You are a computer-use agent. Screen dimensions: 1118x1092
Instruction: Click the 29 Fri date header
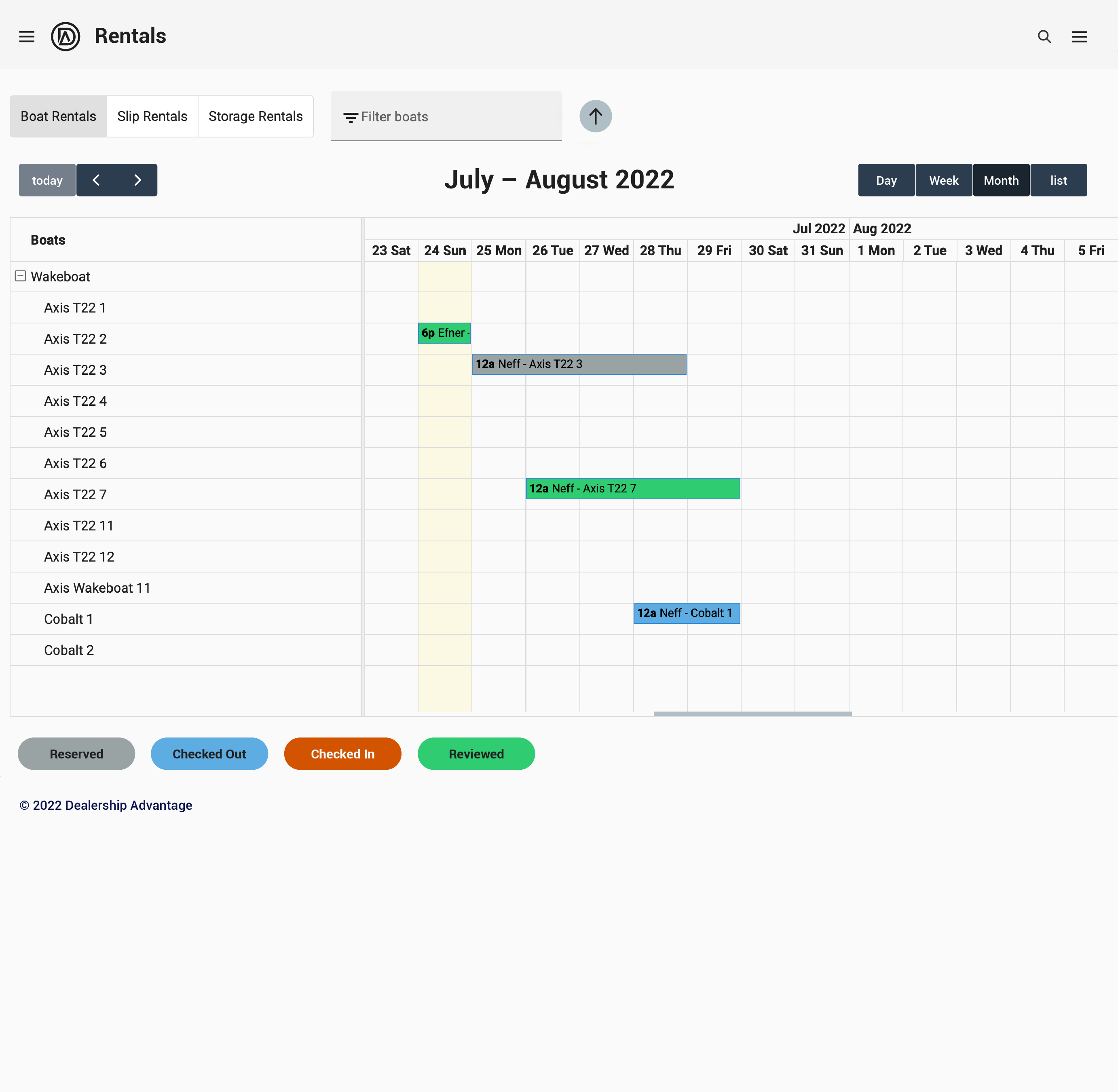pyautogui.click(x=714, y=251)
